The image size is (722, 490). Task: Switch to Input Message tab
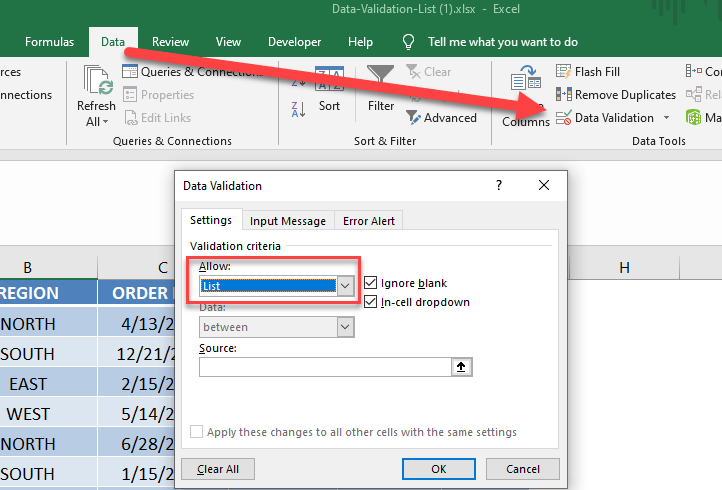click(288, 221)
